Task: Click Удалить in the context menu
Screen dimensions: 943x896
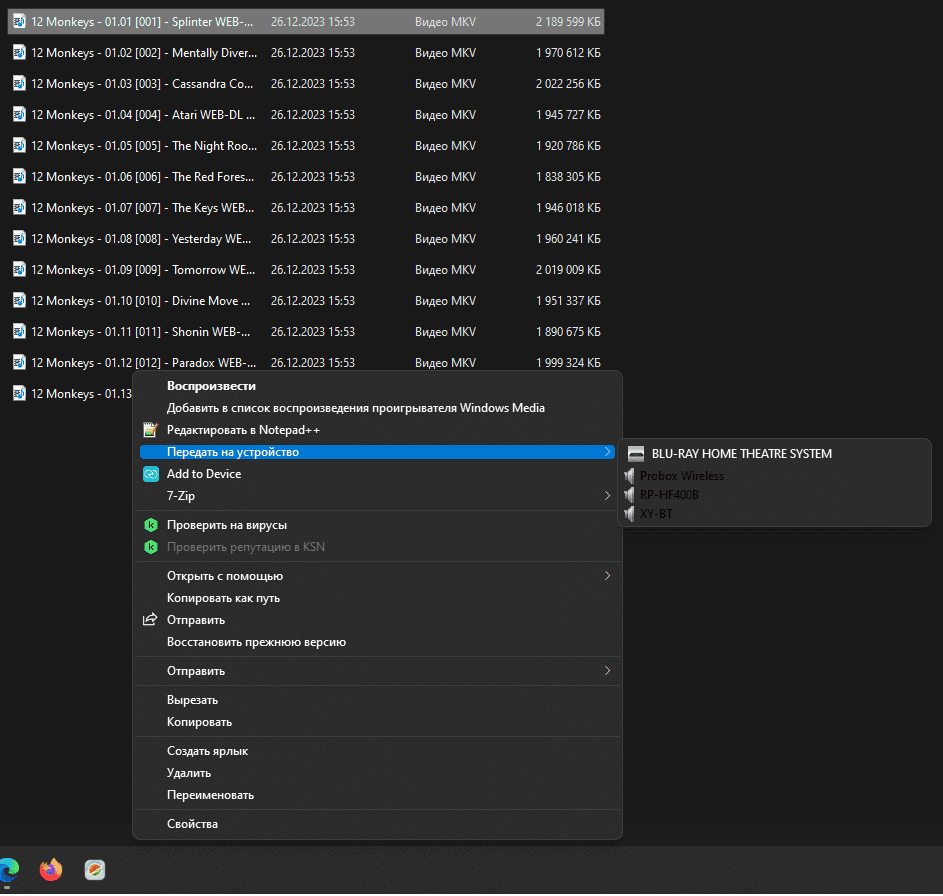Action: 189,773
